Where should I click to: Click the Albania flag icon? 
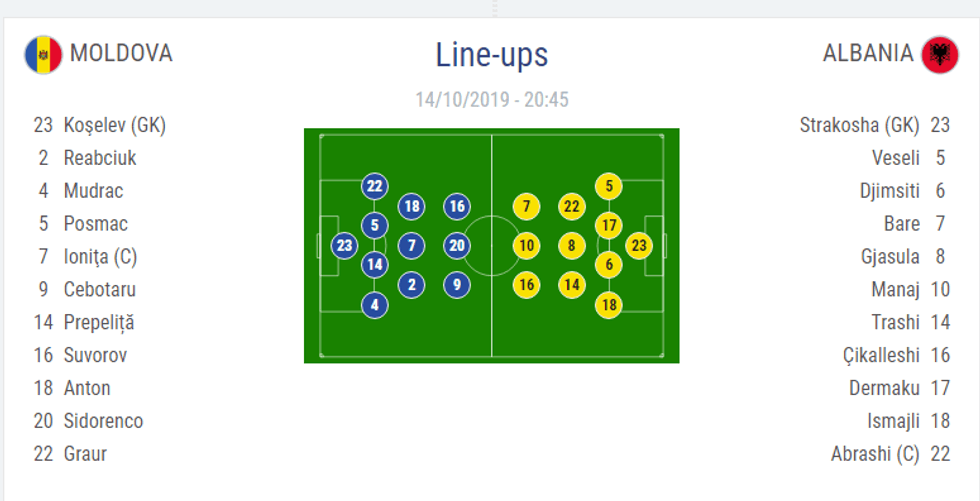click(x=939, y=54)
